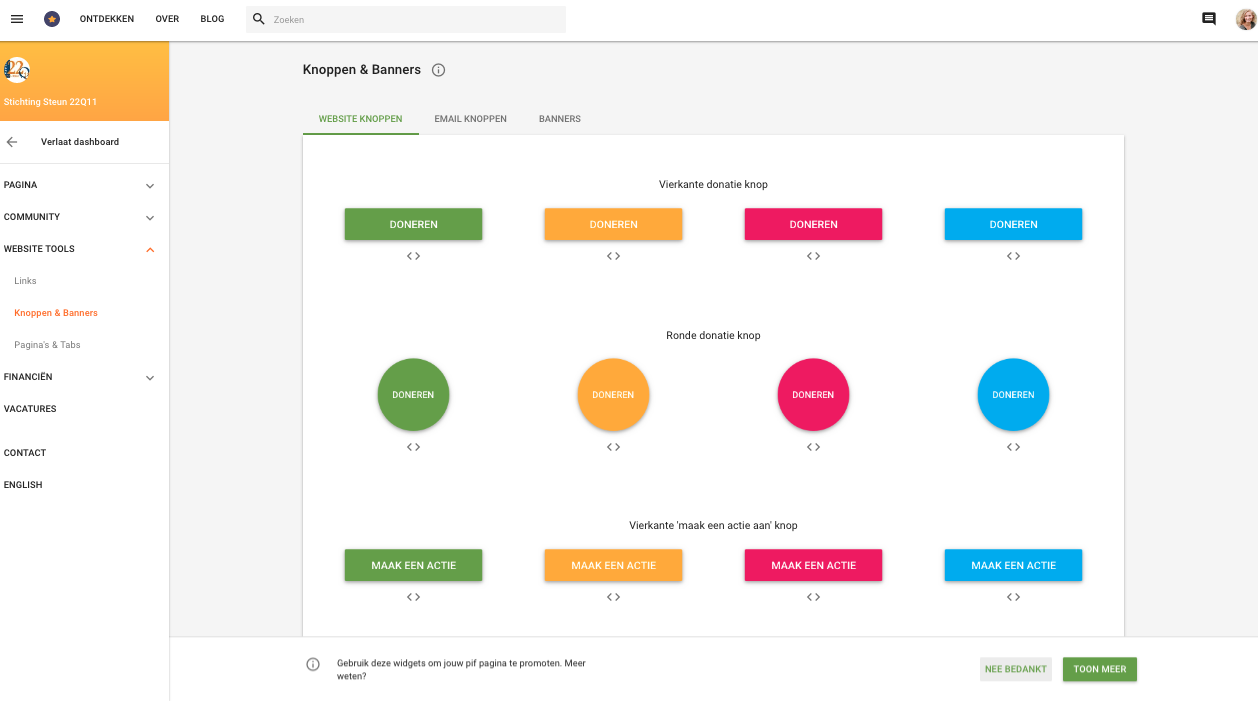Click the search magnifier icon
Viewport: 1258px width, 701px height.
(259, 19)
